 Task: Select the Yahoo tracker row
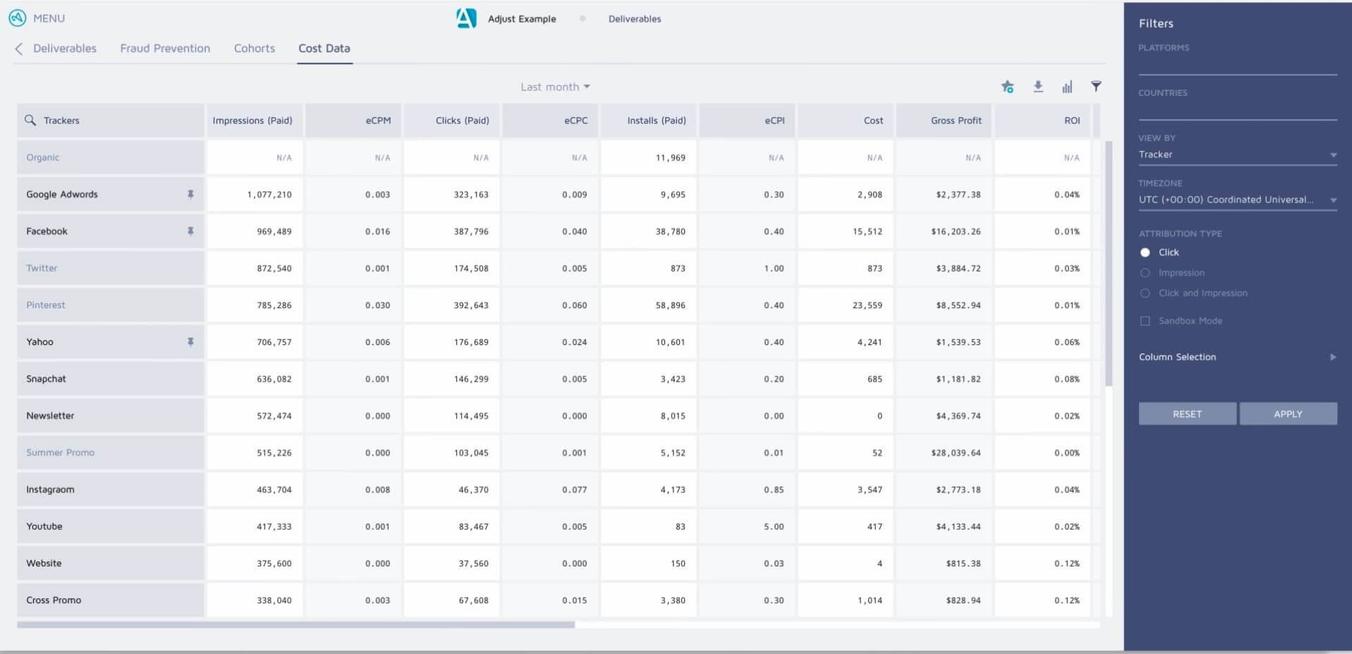110,342
